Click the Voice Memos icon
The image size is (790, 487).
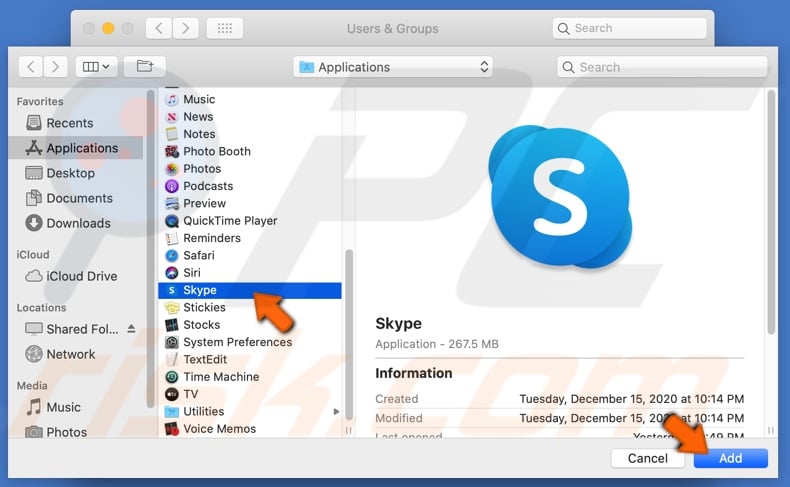click(x=172, y=429)
